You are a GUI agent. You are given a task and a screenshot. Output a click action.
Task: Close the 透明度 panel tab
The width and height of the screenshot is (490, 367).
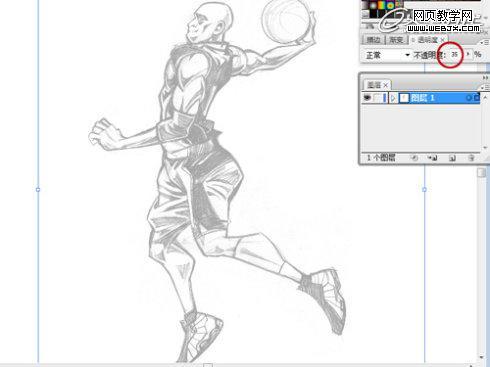tap(442, 40)
